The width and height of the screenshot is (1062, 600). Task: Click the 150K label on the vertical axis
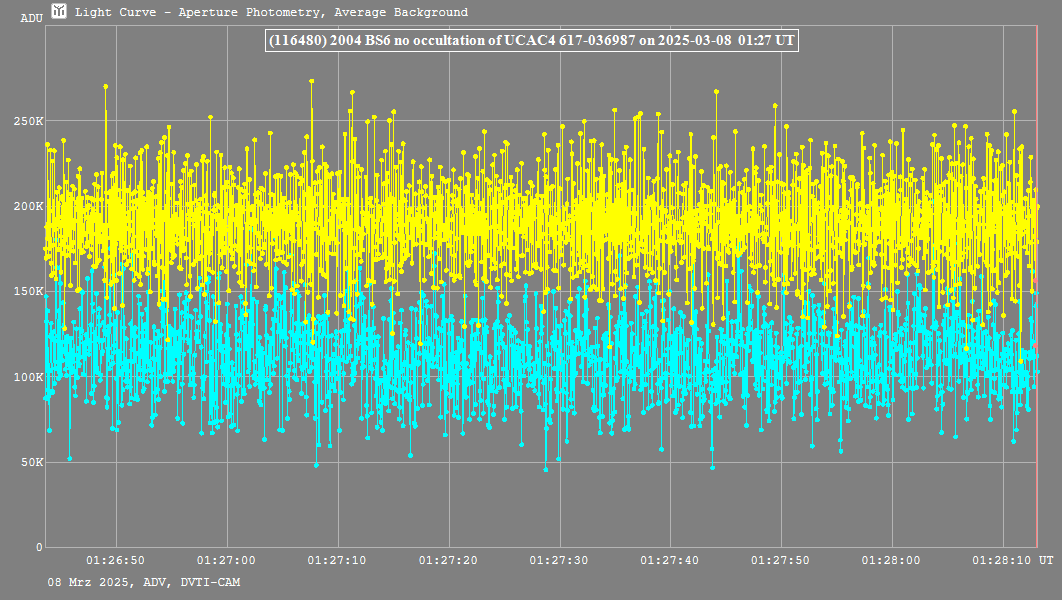point(28,291)
